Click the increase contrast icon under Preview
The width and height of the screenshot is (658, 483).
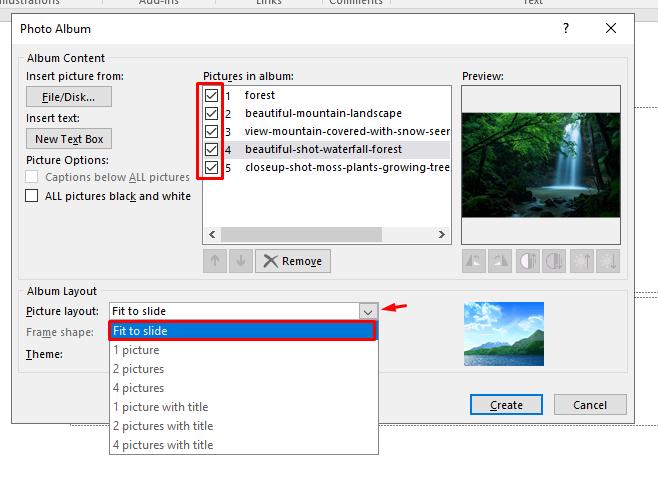(528, 261)
